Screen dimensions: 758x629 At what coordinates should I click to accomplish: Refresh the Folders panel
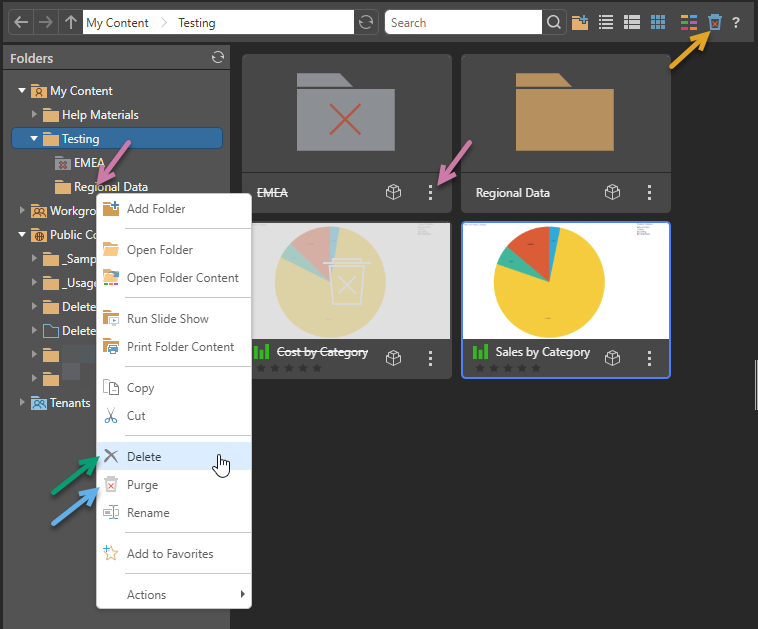click(x=217, y=58)
